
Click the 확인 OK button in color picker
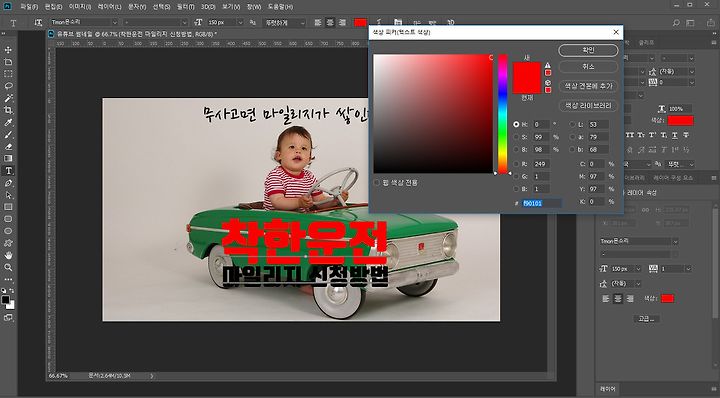click(x=588, y=50)
